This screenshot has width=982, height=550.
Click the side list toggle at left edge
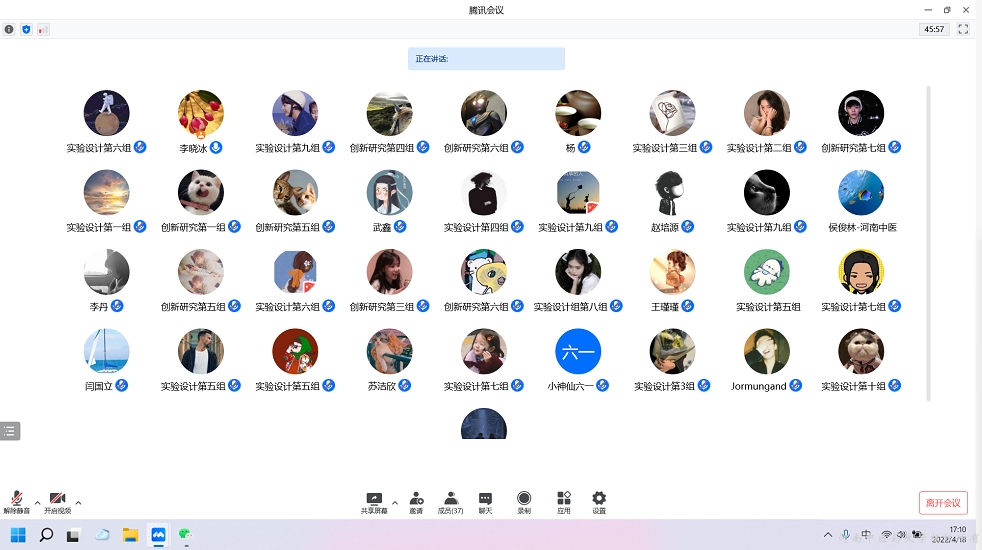pyautogui.click(x=10, y=431)
